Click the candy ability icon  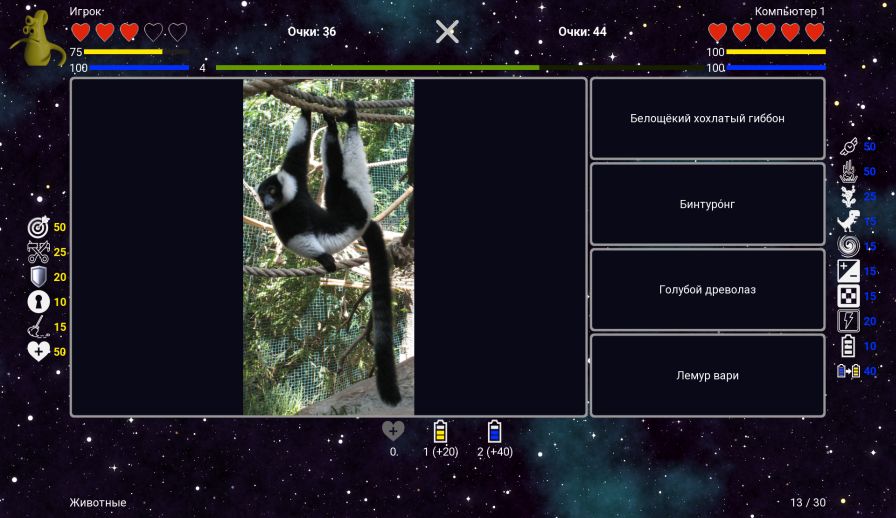tap(848, 146)
